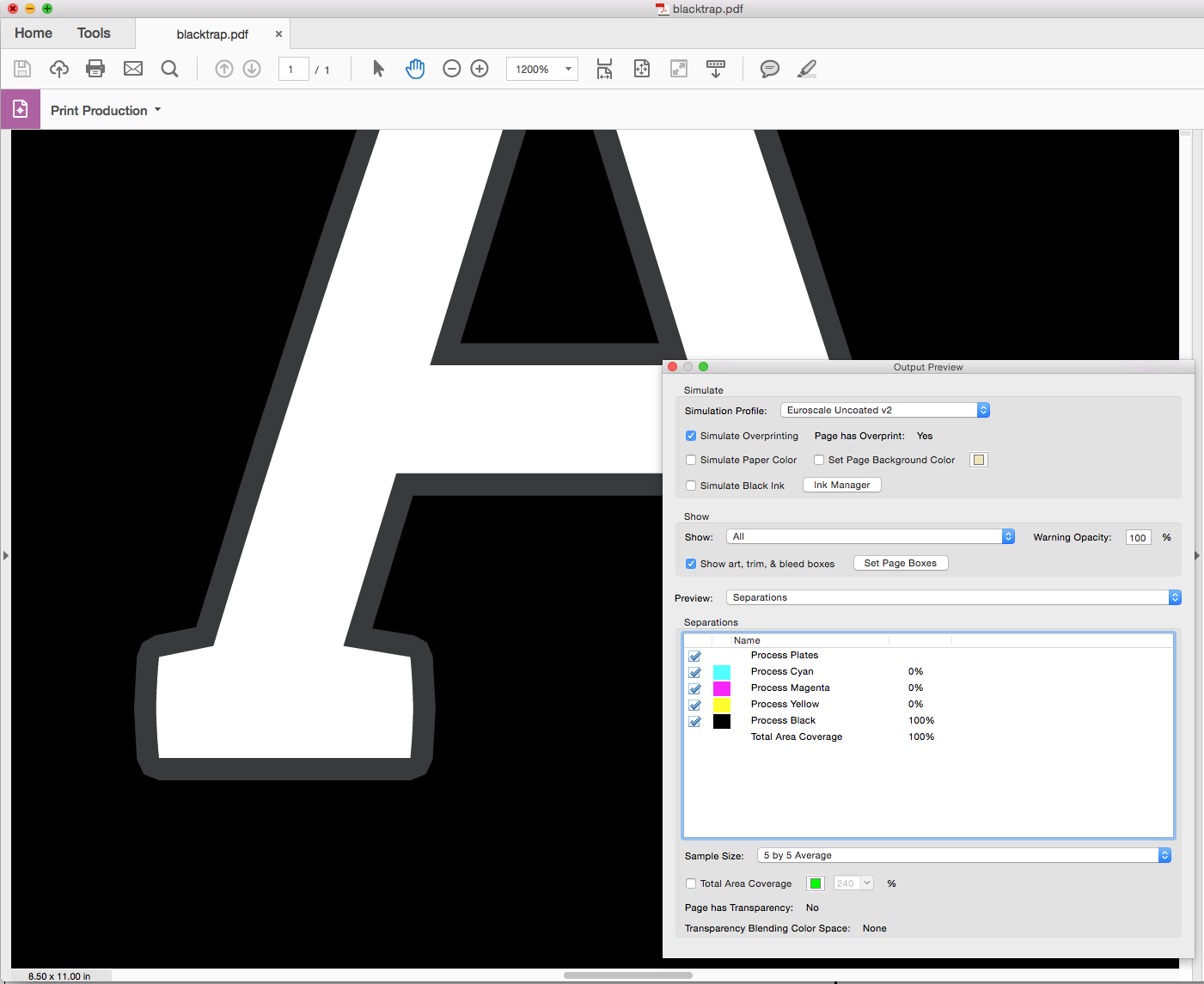The image size is (1204, 984).
Task: Pick the page background color swatch
Action: click(x=979, y=460)
